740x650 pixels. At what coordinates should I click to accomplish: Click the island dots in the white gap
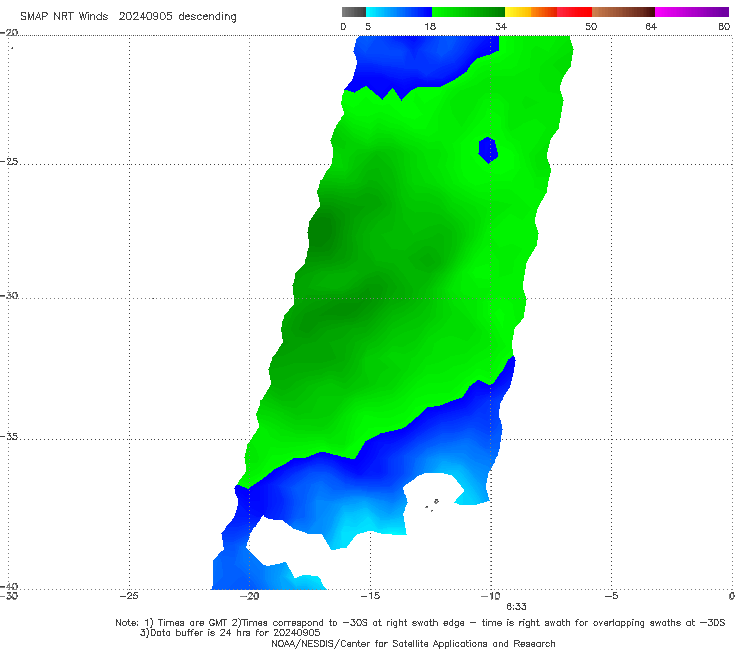point(431,505)
